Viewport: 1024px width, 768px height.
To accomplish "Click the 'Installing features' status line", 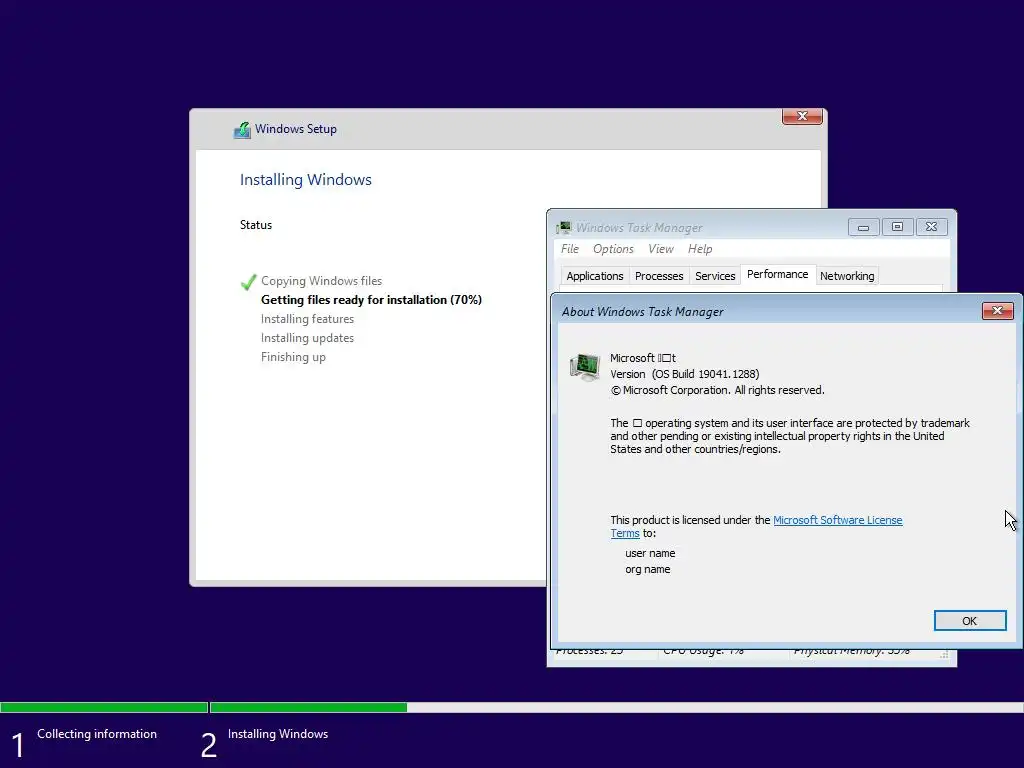I will click(x=307, y=319).
